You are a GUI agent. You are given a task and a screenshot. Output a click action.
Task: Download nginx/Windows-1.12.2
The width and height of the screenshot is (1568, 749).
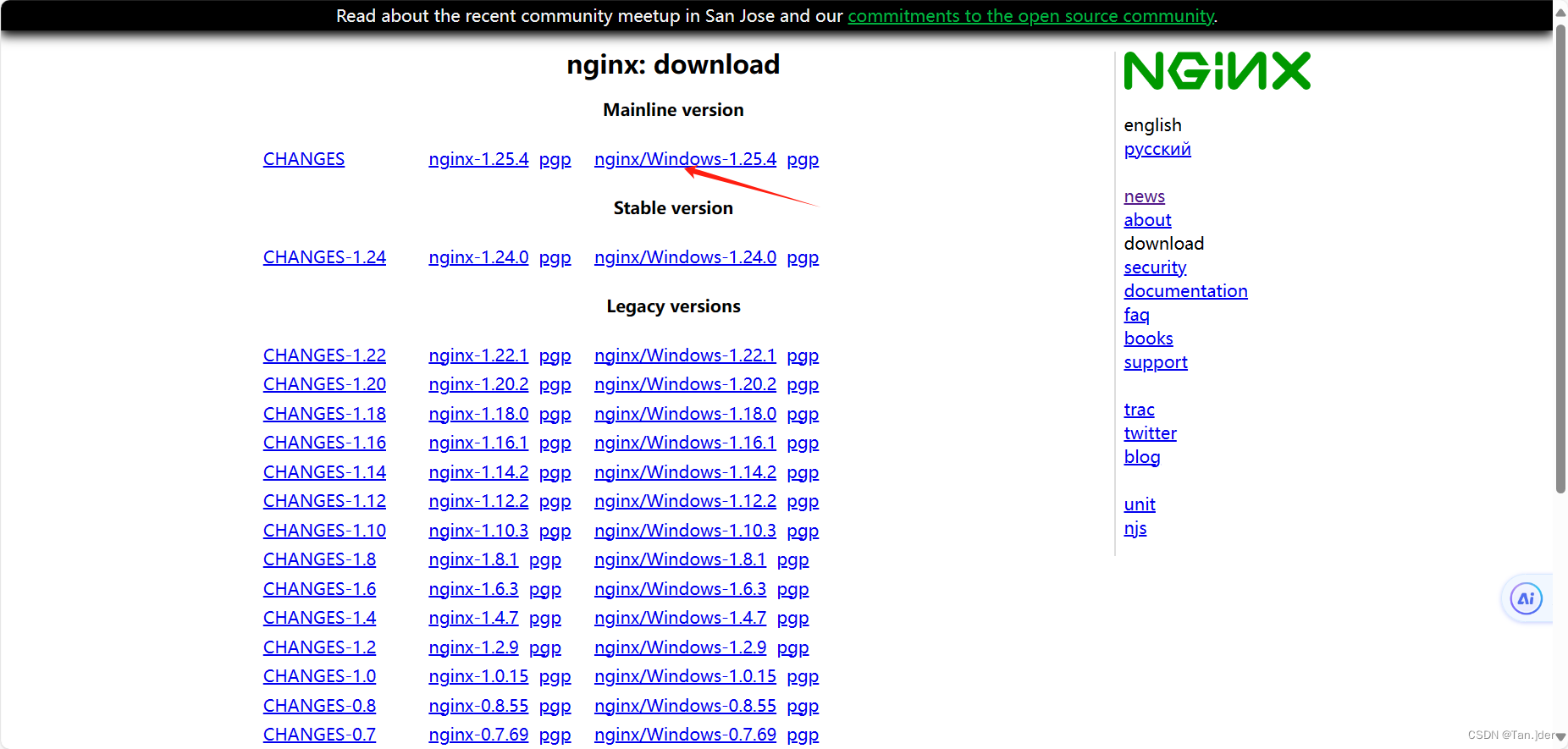[685, 501]
